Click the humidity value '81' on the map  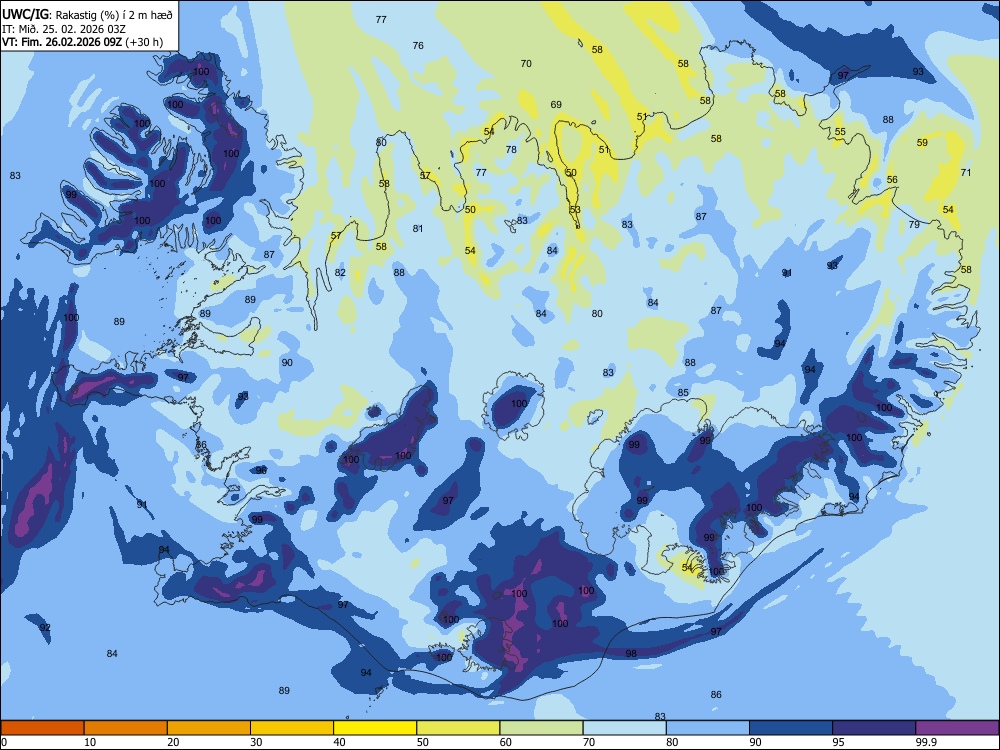pyautogui.click(x=418, y=228)
